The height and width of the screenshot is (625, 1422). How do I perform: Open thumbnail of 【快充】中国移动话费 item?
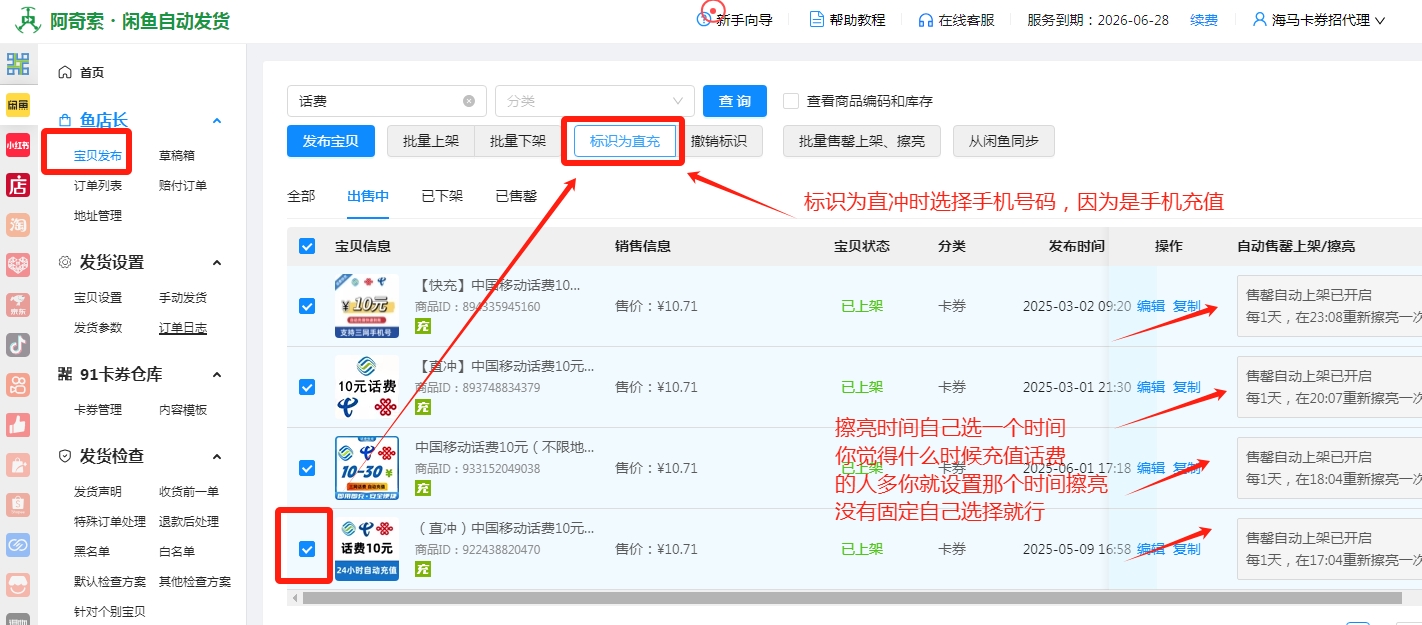pos(366,306)
